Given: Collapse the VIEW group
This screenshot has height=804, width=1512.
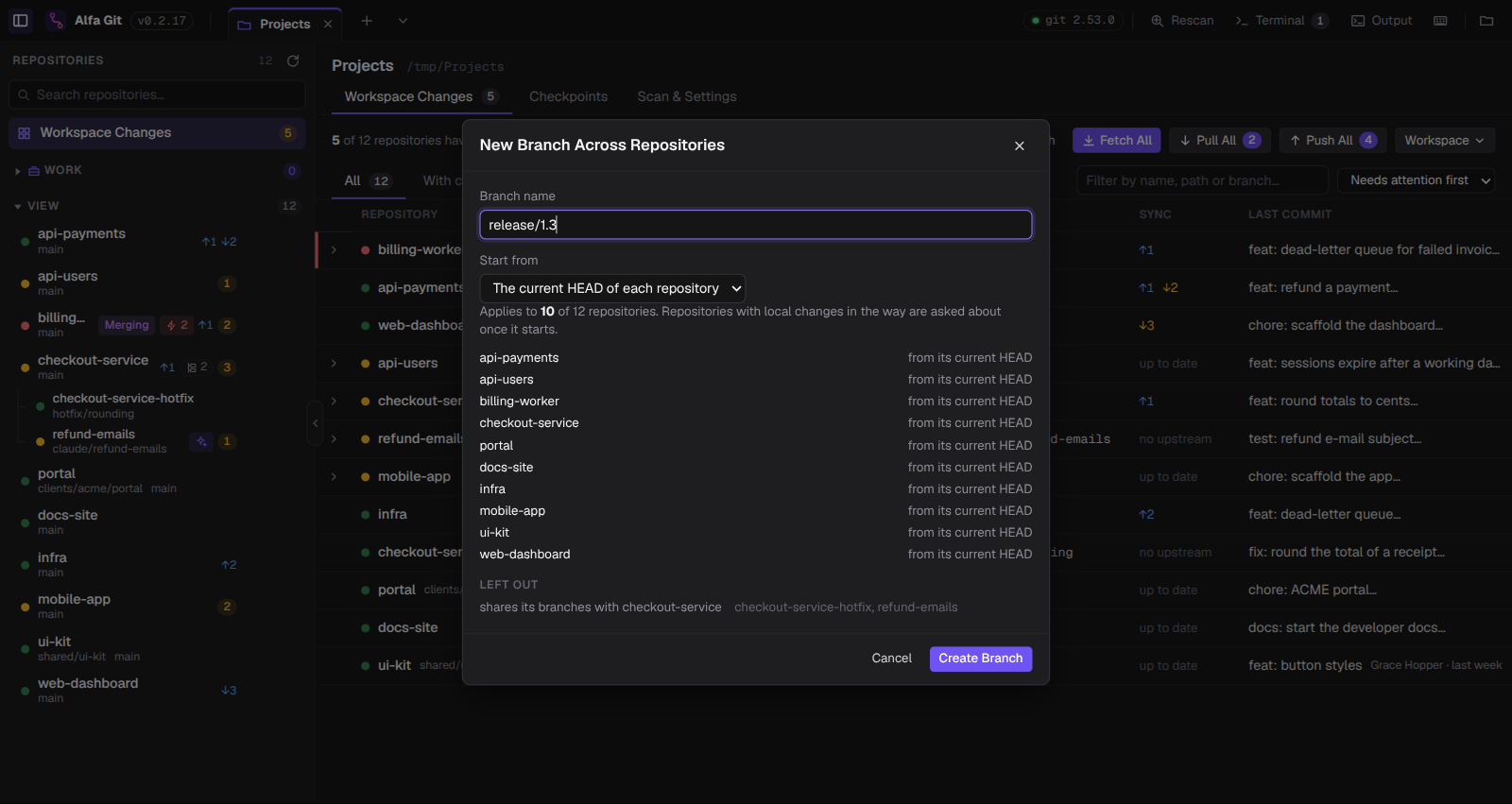Looking at the screenshot, I should coord(18,206).
